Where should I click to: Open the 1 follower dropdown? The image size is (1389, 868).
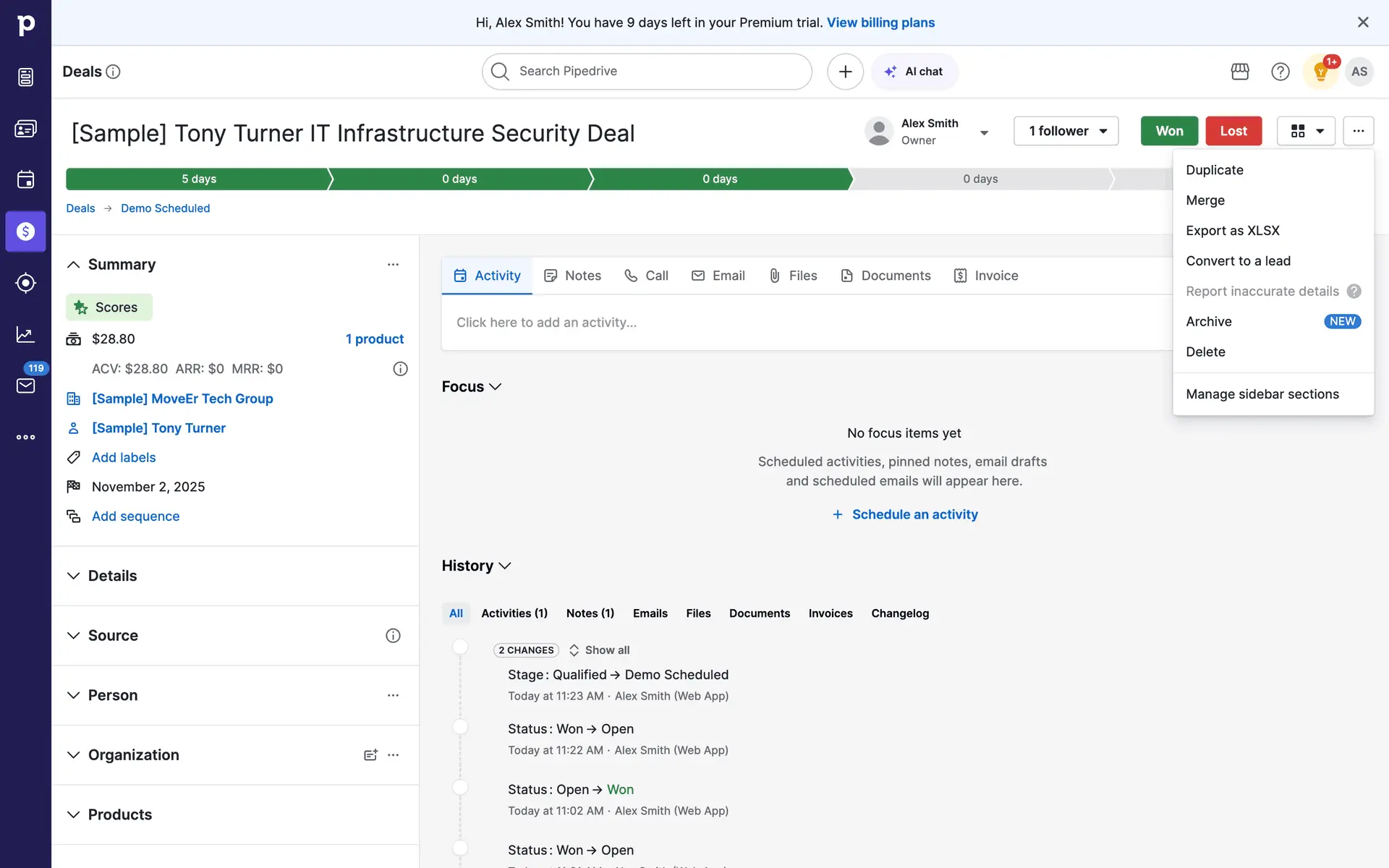[1066, 131]
